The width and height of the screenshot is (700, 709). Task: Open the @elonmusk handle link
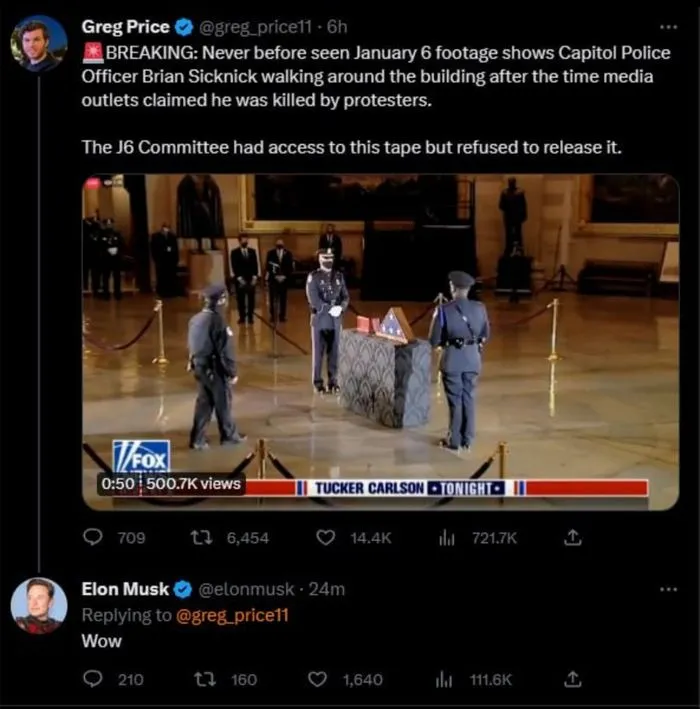[246, 589]
